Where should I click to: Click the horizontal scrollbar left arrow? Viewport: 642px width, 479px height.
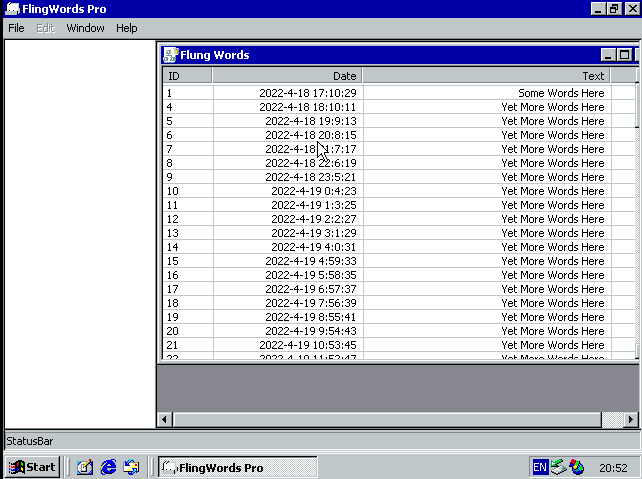(x=165, y=420)
